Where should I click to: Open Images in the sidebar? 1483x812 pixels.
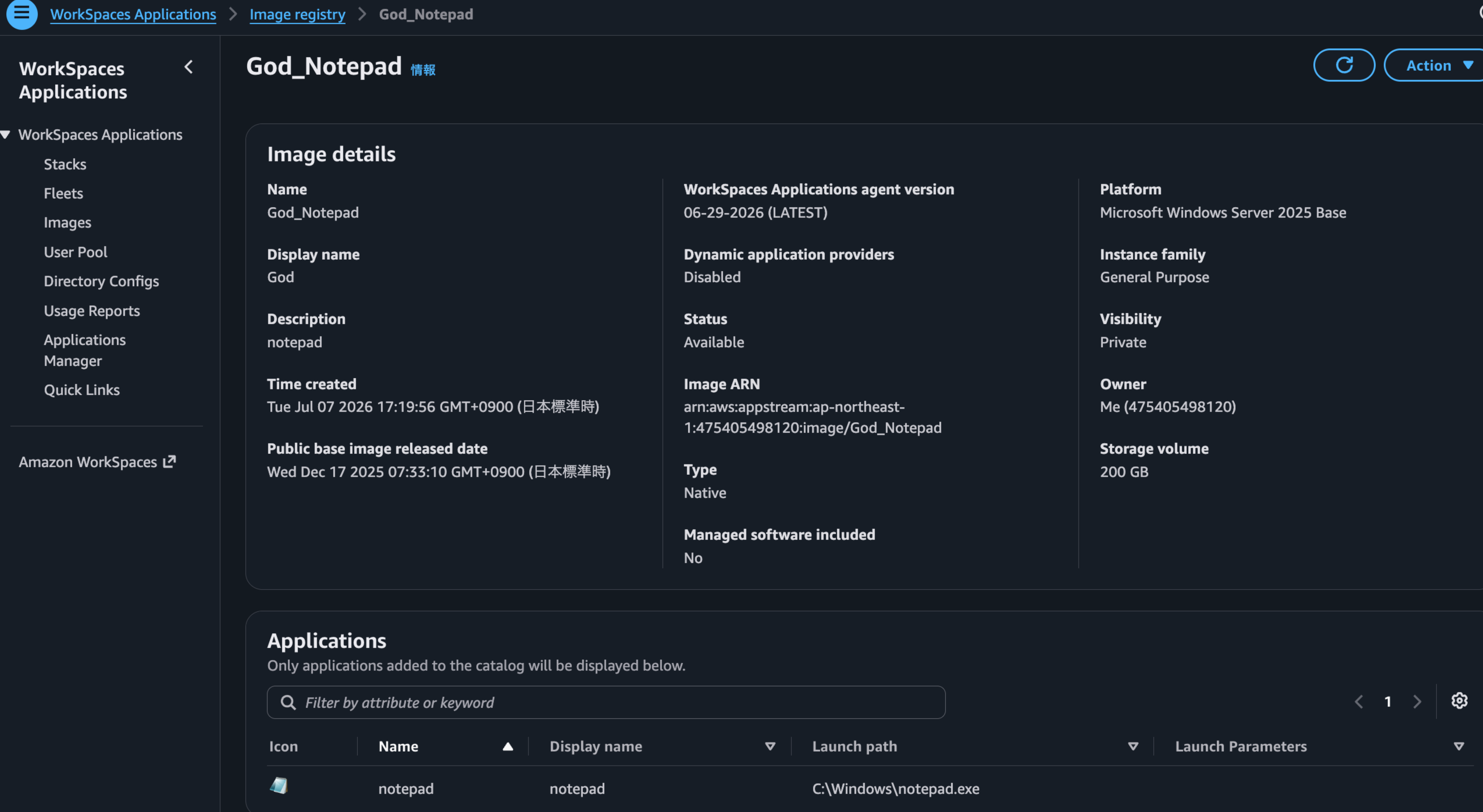67,223
